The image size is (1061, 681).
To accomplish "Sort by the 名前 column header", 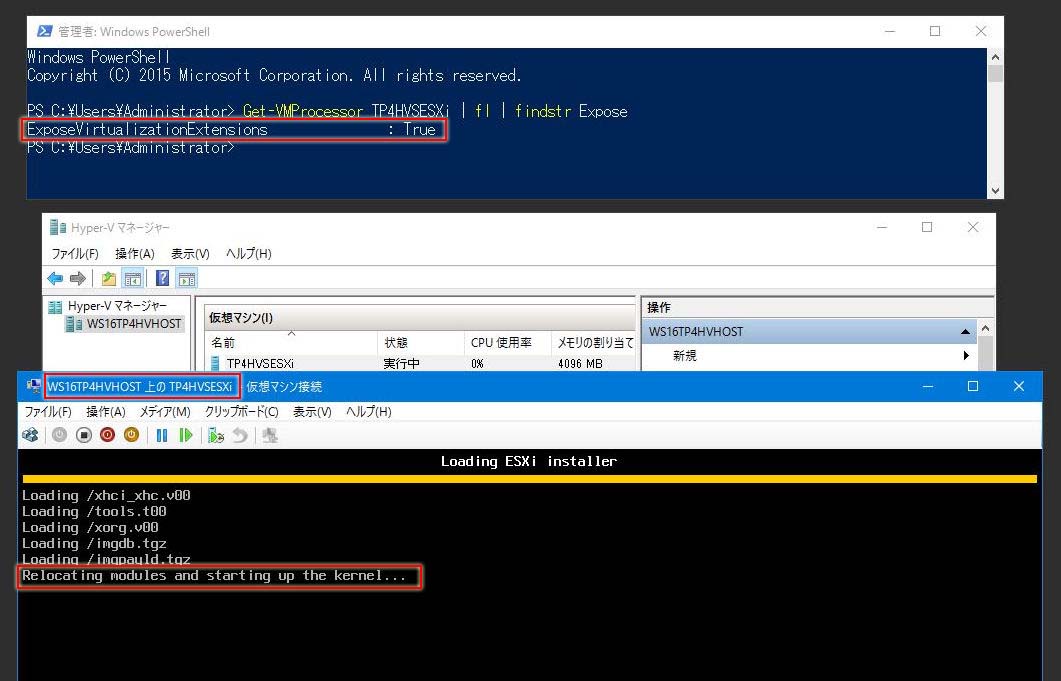I will click(x=291, y=343).
